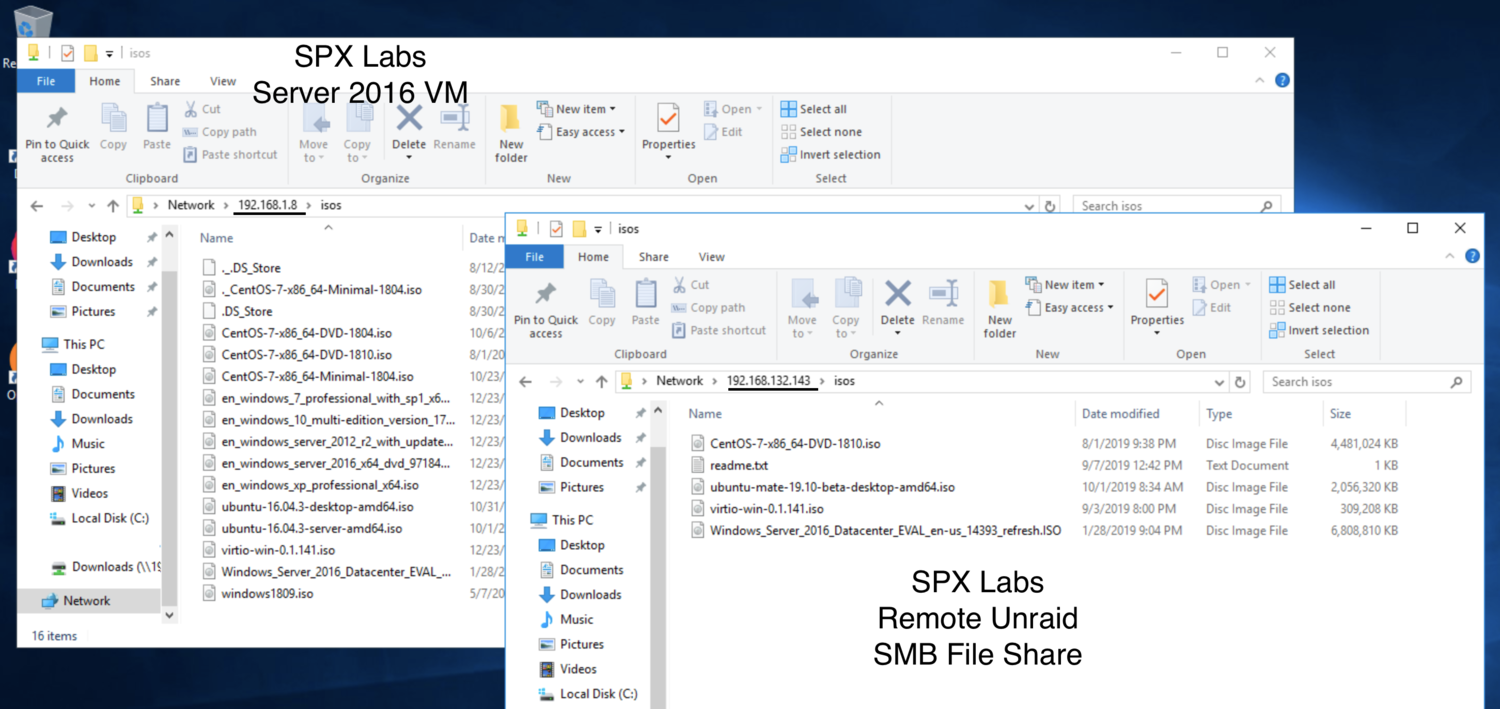Click refresh button beside front address bar

[1241, 382]
